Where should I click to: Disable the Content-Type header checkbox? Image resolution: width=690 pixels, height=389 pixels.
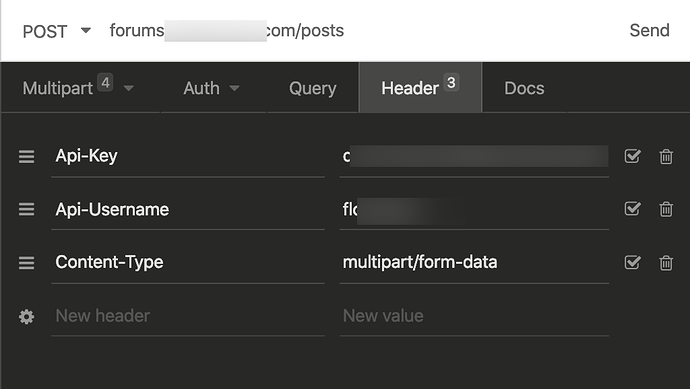tap(632, 262)
